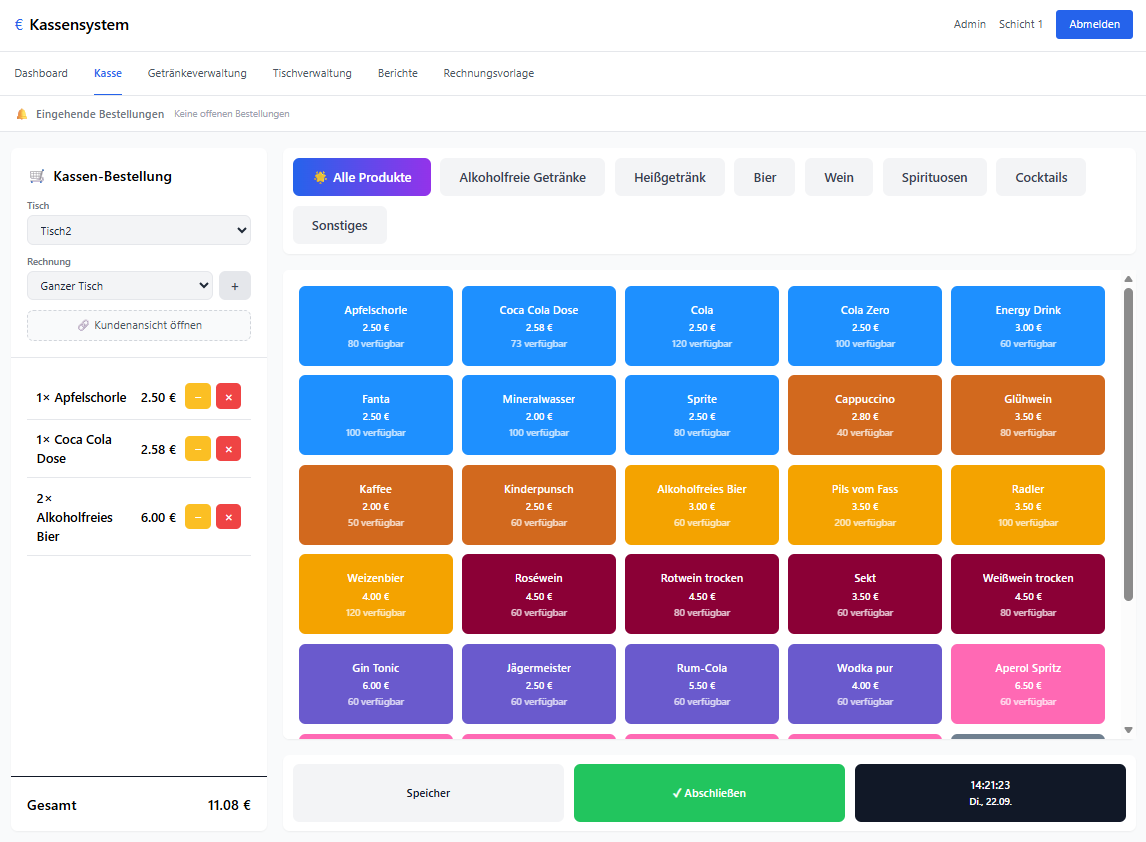Show the Heißgetränk category
This screenshot has width=1146, height=842.
coord(669,177)
